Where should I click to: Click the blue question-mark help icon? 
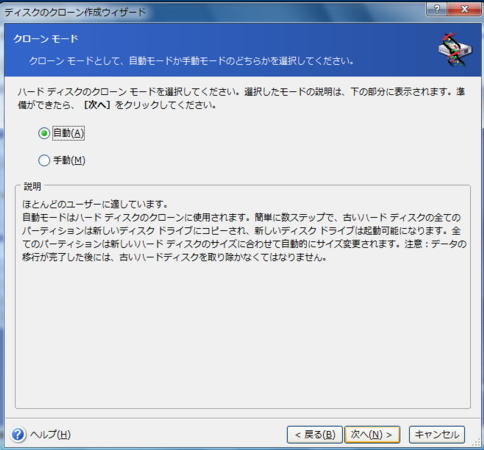[x=18, y=434]
